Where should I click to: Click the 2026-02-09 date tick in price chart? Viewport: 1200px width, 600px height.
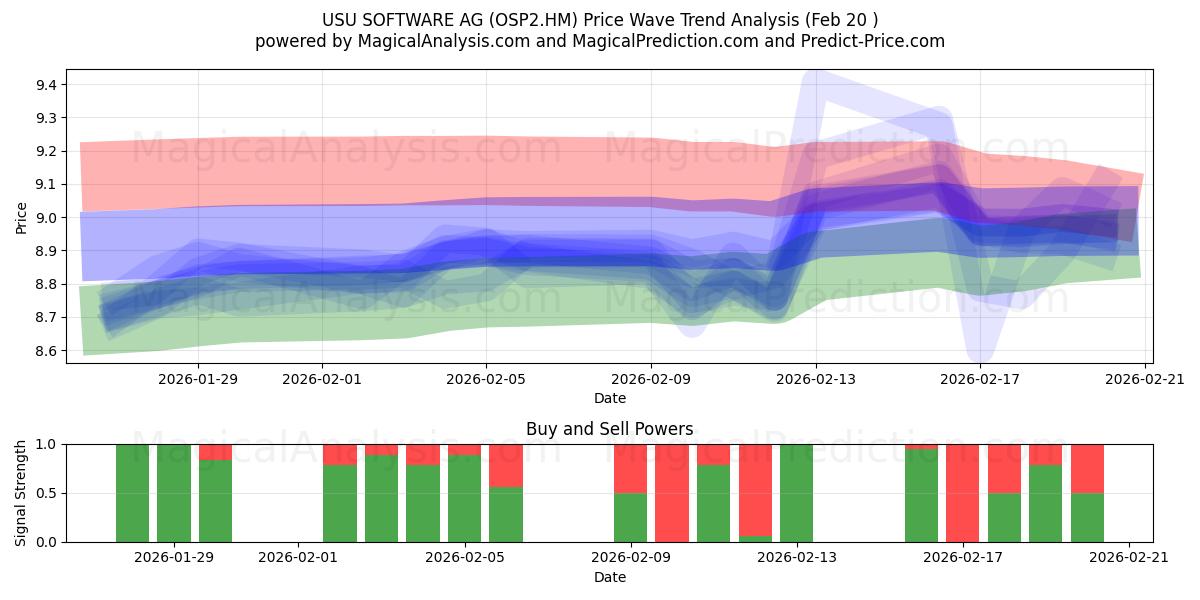pos(651,379)
